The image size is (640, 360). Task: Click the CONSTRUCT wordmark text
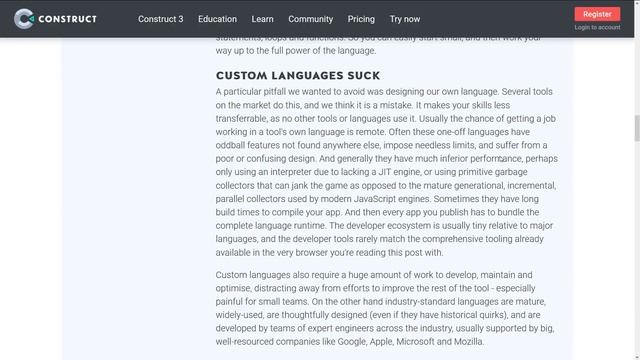click(x=67, y=19)
